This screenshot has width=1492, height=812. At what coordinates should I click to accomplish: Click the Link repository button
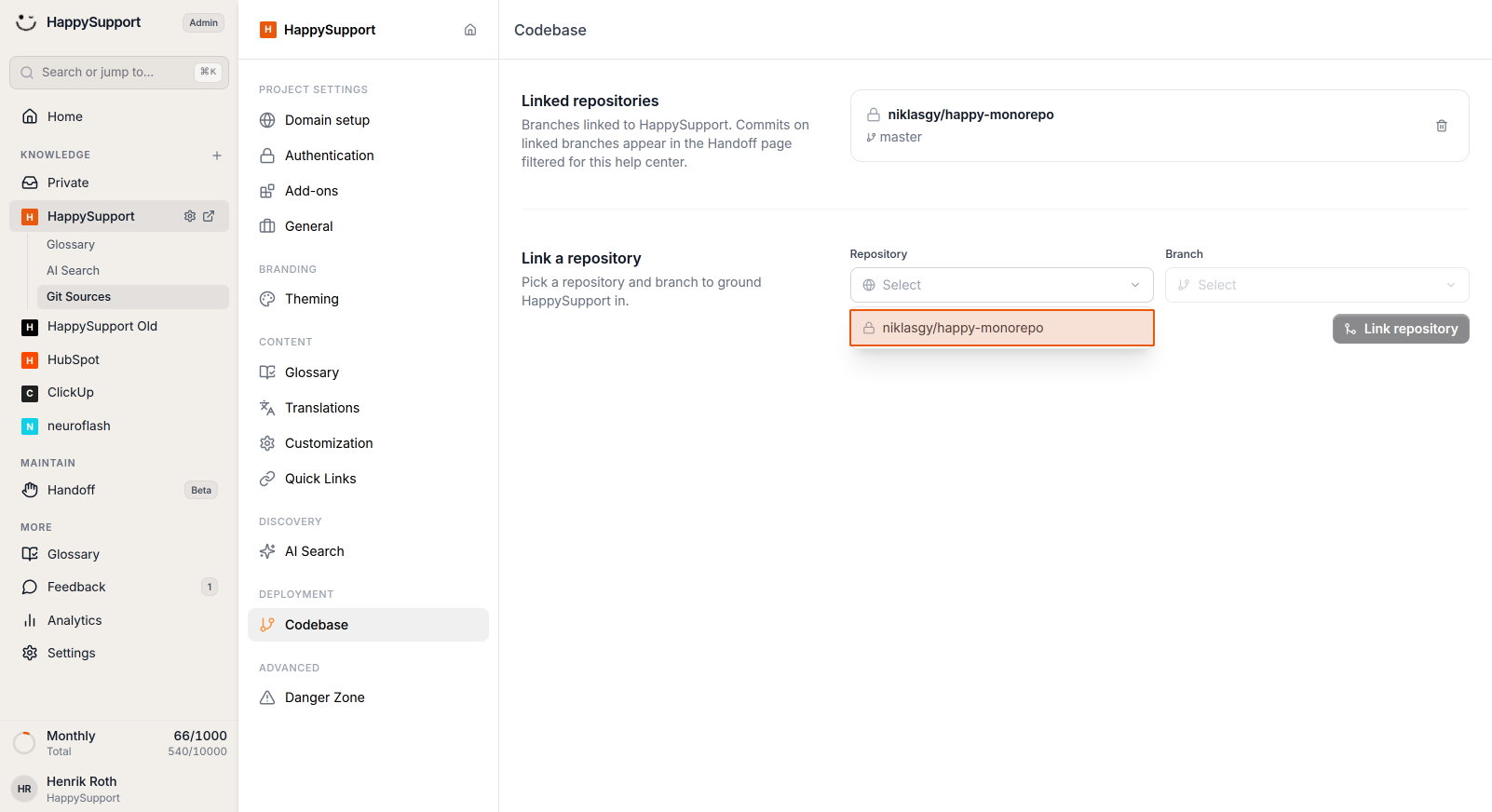pyautogui.click(x=1401, y=329)
